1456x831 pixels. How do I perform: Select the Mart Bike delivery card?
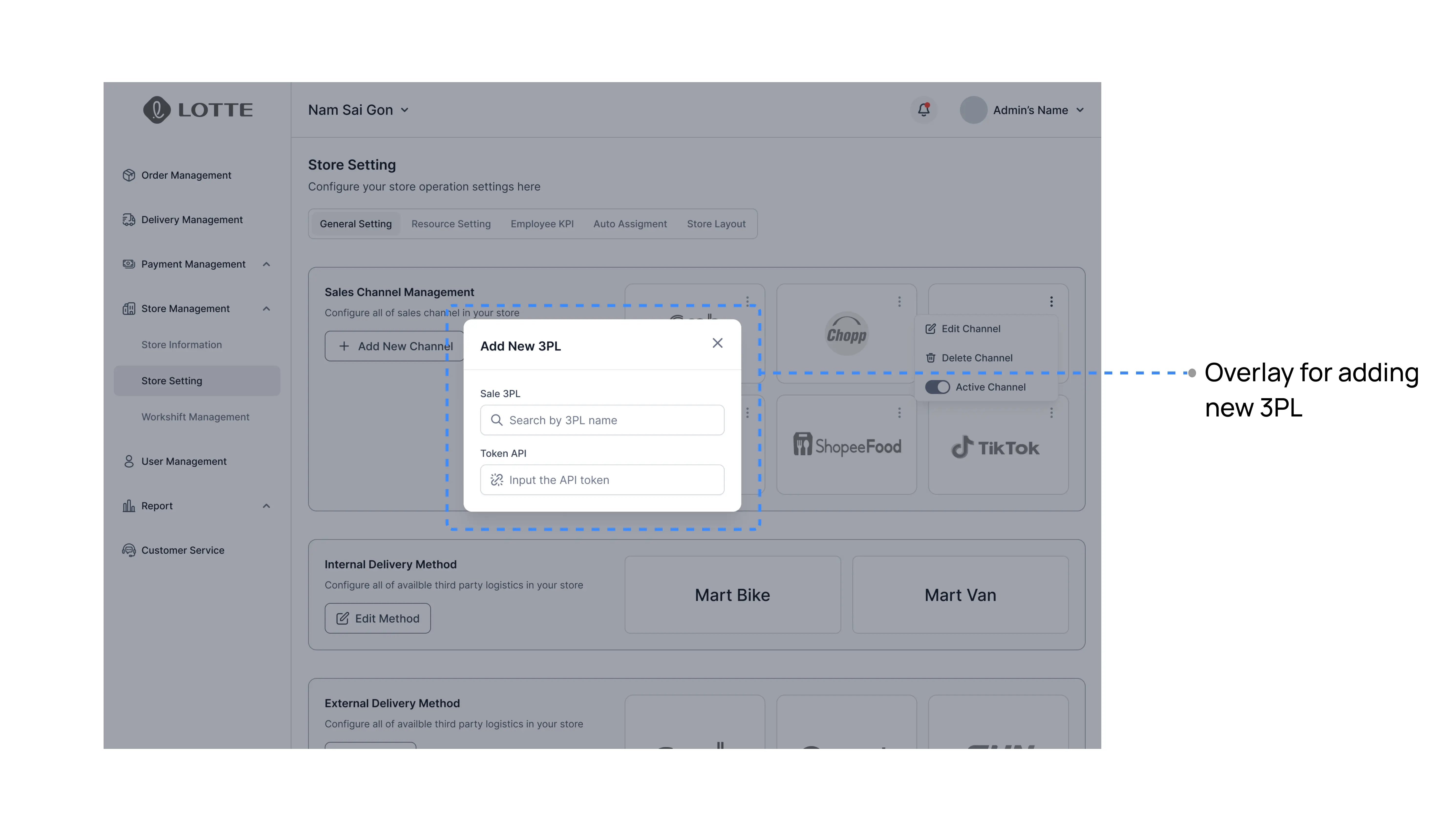(732, 595)
